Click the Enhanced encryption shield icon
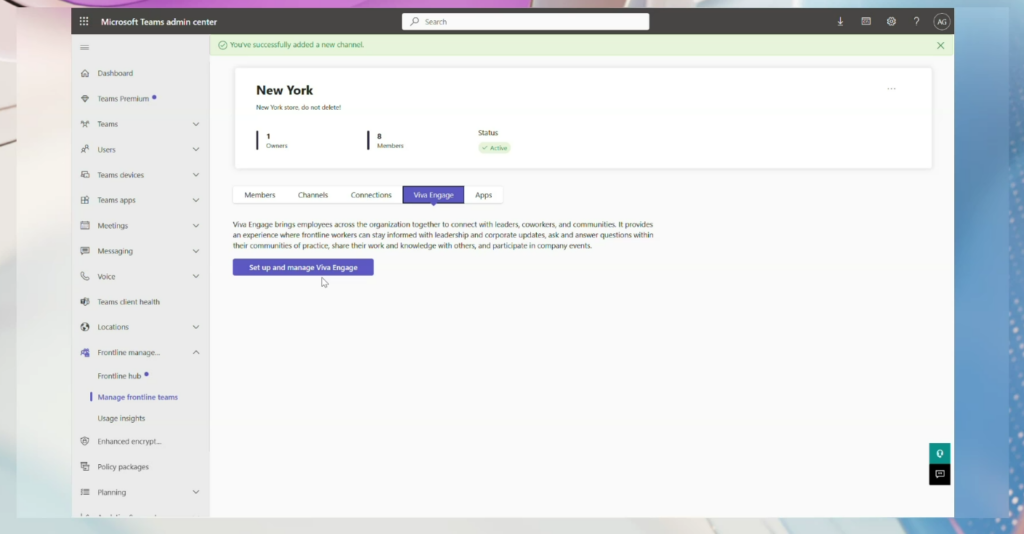 click(x=85, y=441)
